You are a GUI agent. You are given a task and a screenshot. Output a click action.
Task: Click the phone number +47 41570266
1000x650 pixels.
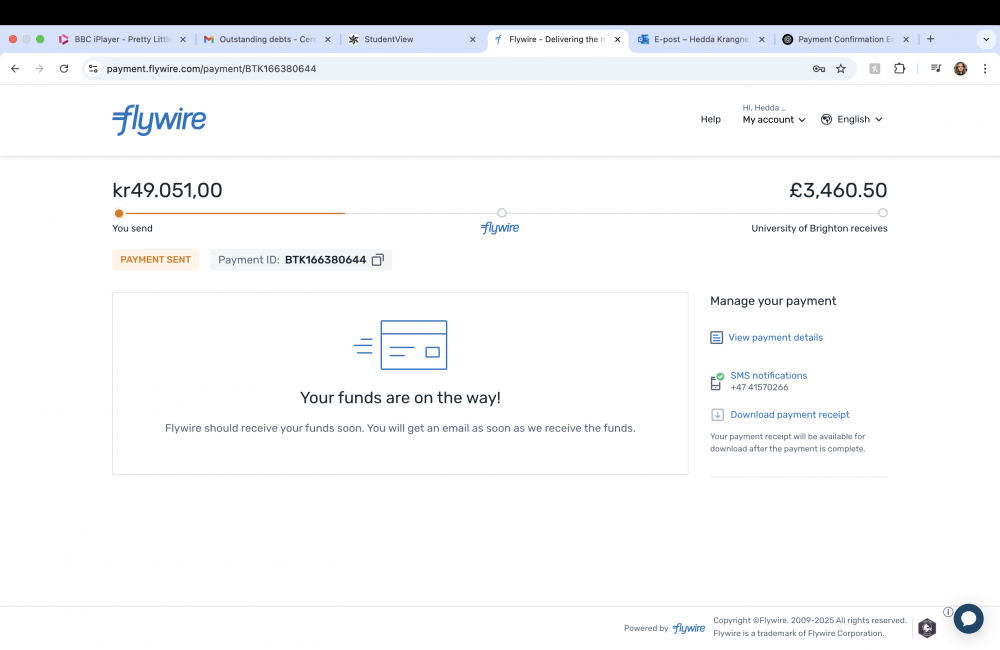[759, 387]
